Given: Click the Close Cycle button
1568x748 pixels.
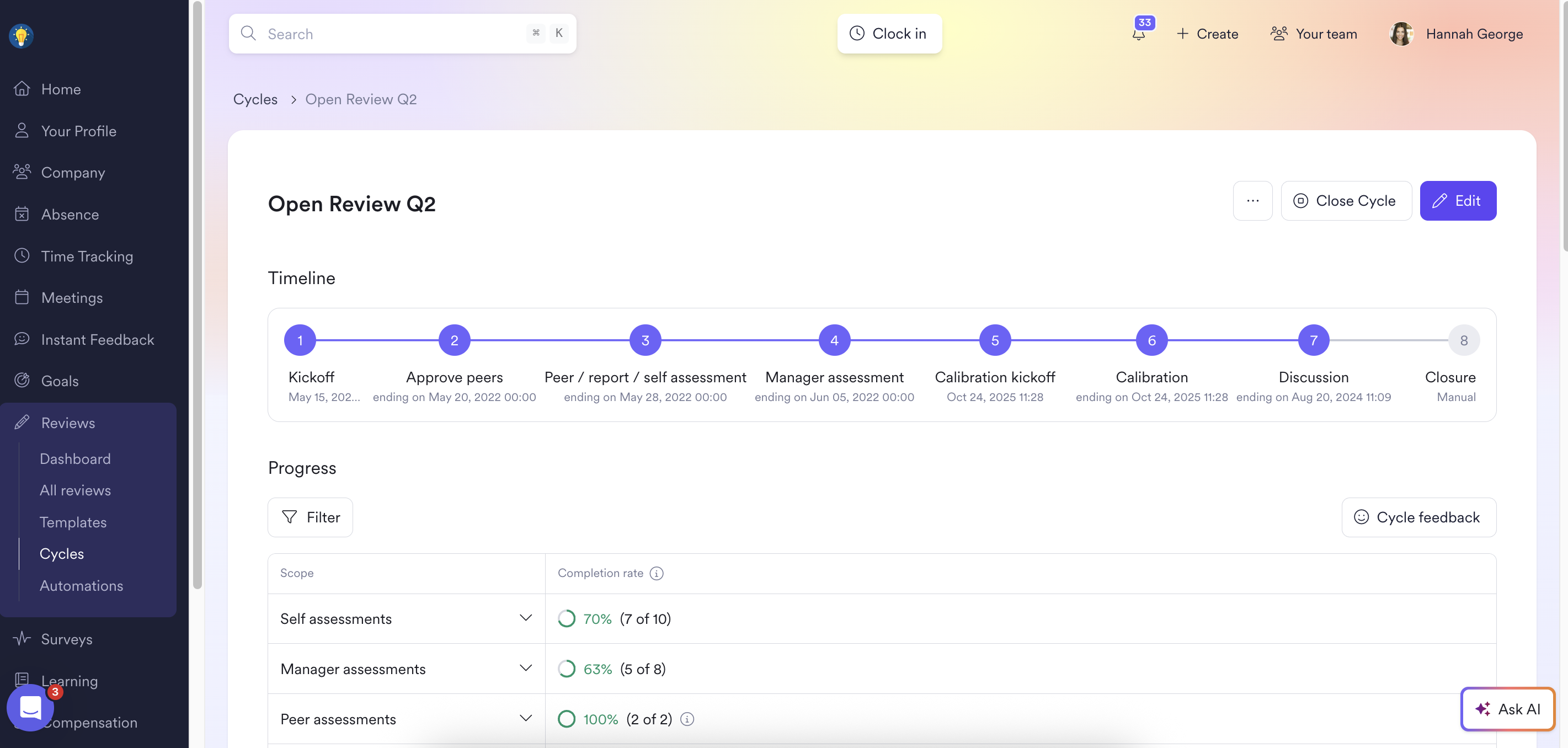Looking at the screenshot, I should (x=1346, y=201).
